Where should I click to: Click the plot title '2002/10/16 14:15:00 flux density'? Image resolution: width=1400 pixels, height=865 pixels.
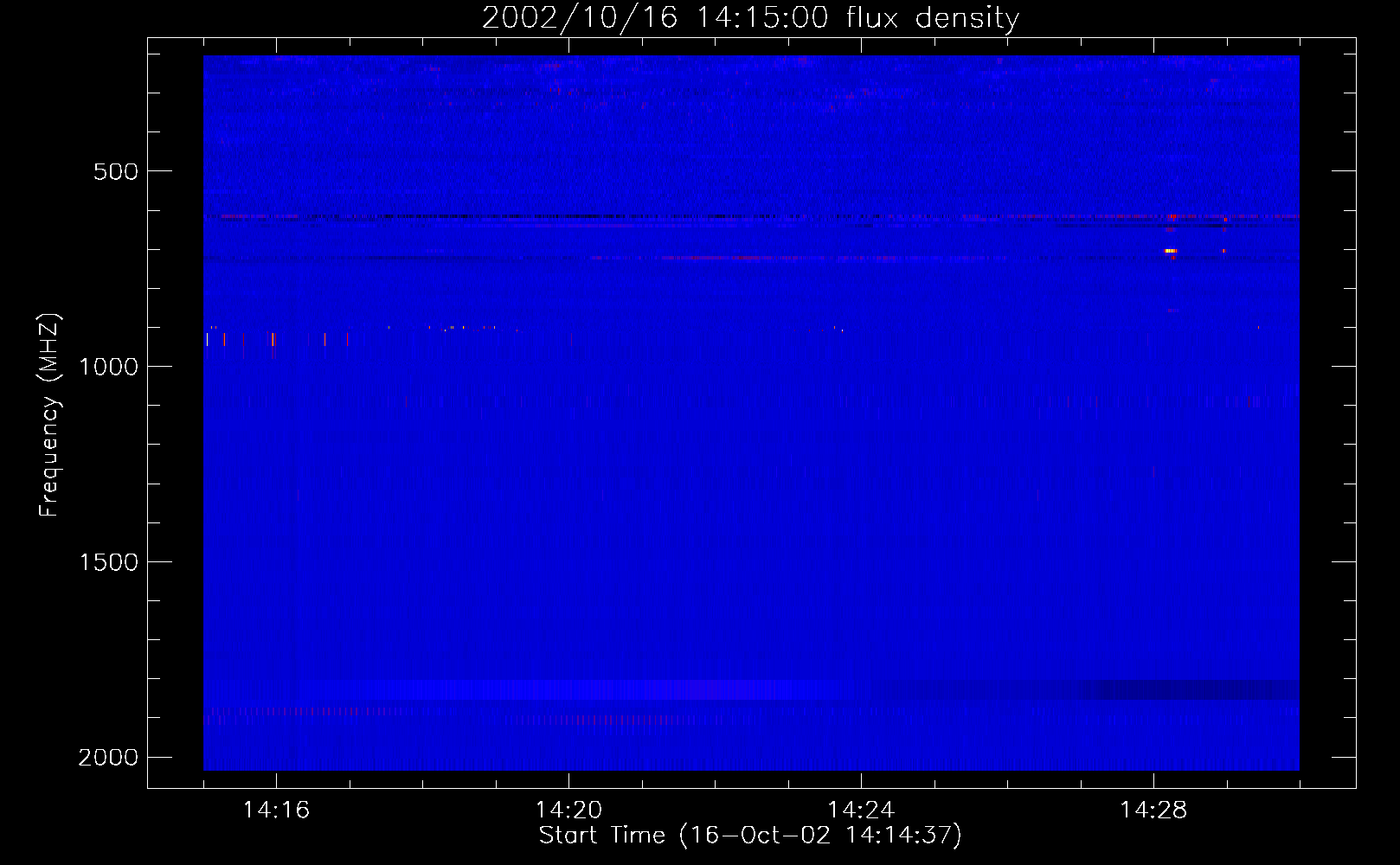pyautogui.click(x=750, y=17)
